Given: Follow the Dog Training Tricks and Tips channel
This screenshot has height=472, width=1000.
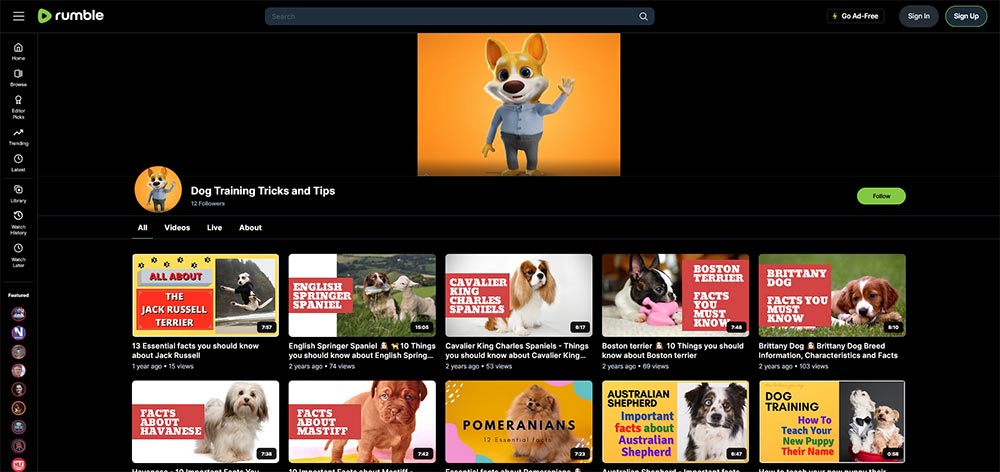Looking at the screenshot, I should [881, 196].
